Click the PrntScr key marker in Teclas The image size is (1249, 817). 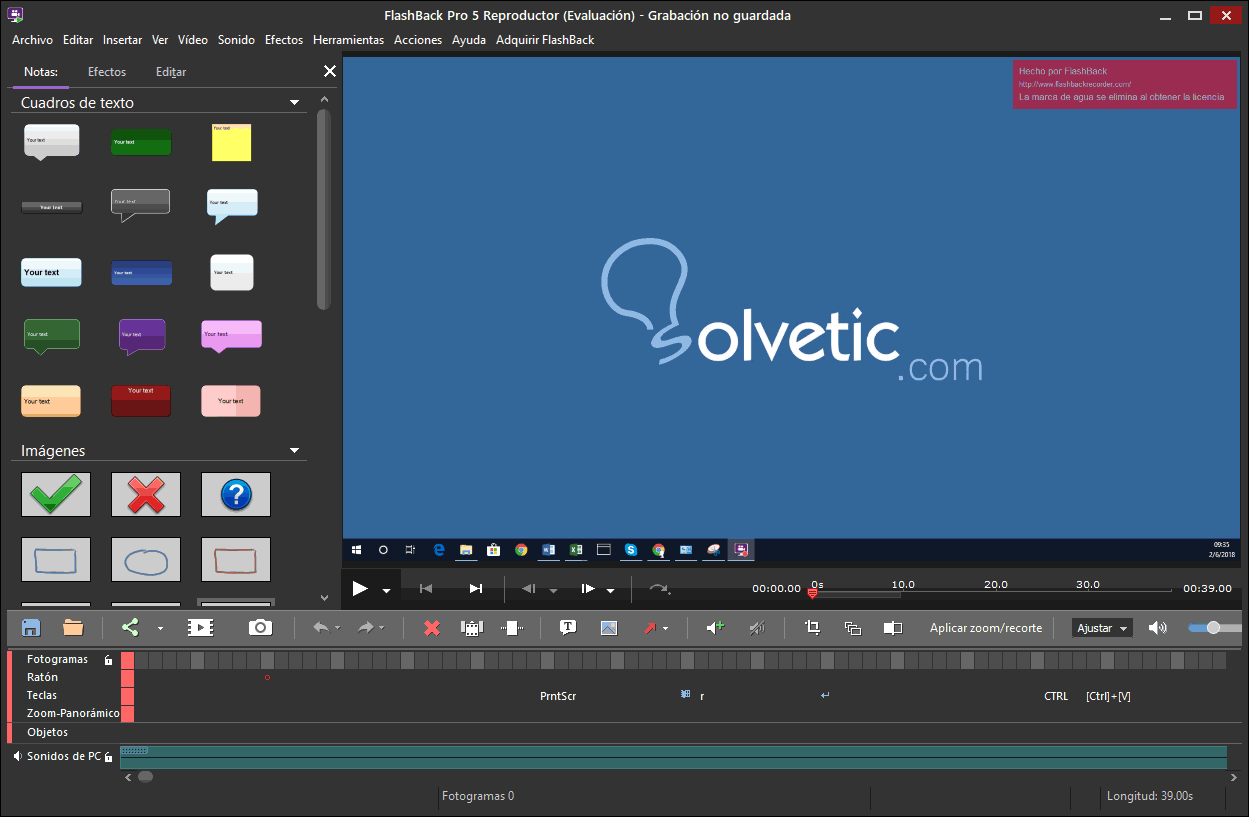coord(558,696)
